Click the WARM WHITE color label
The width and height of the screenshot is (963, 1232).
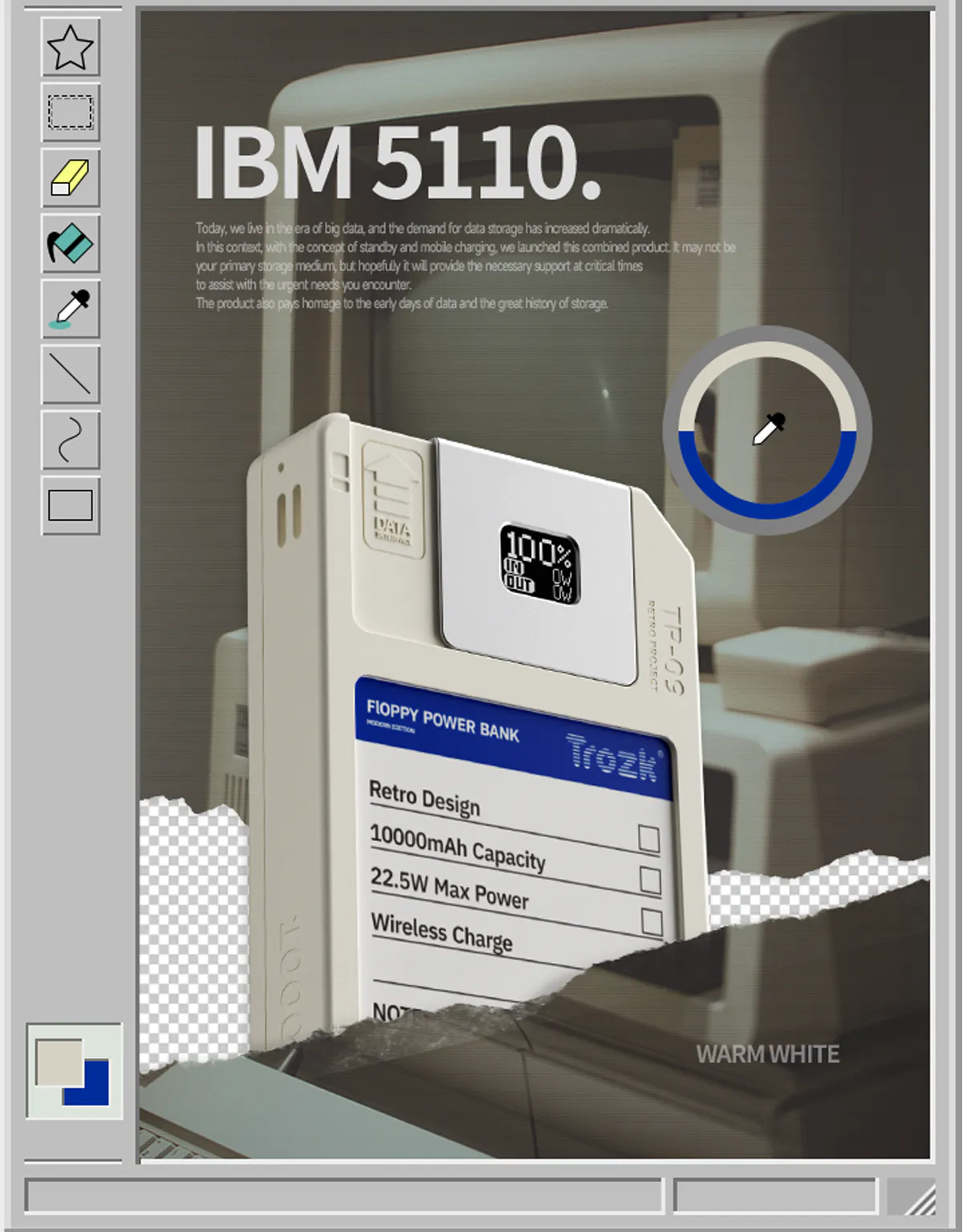coord(767,1054)
